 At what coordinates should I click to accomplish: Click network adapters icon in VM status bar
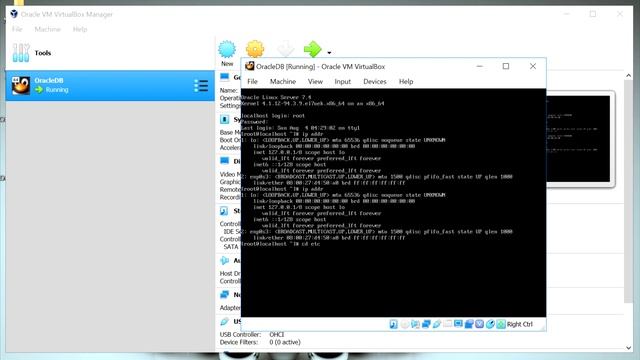coord(426,324)
